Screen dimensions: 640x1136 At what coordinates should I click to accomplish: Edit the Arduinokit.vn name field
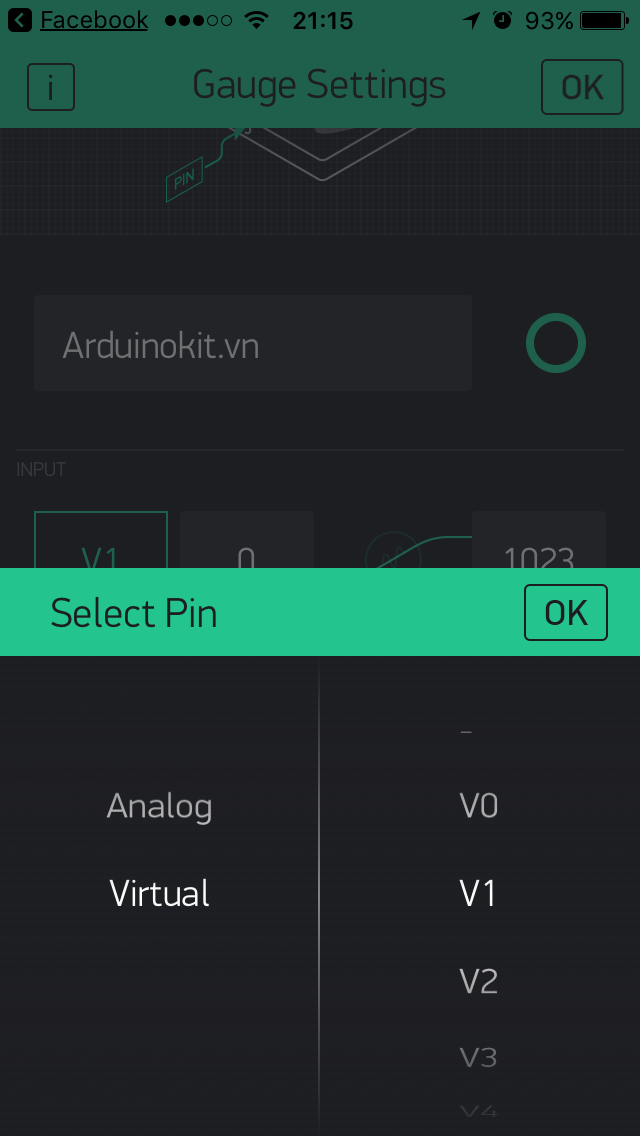tap(252, 343)
